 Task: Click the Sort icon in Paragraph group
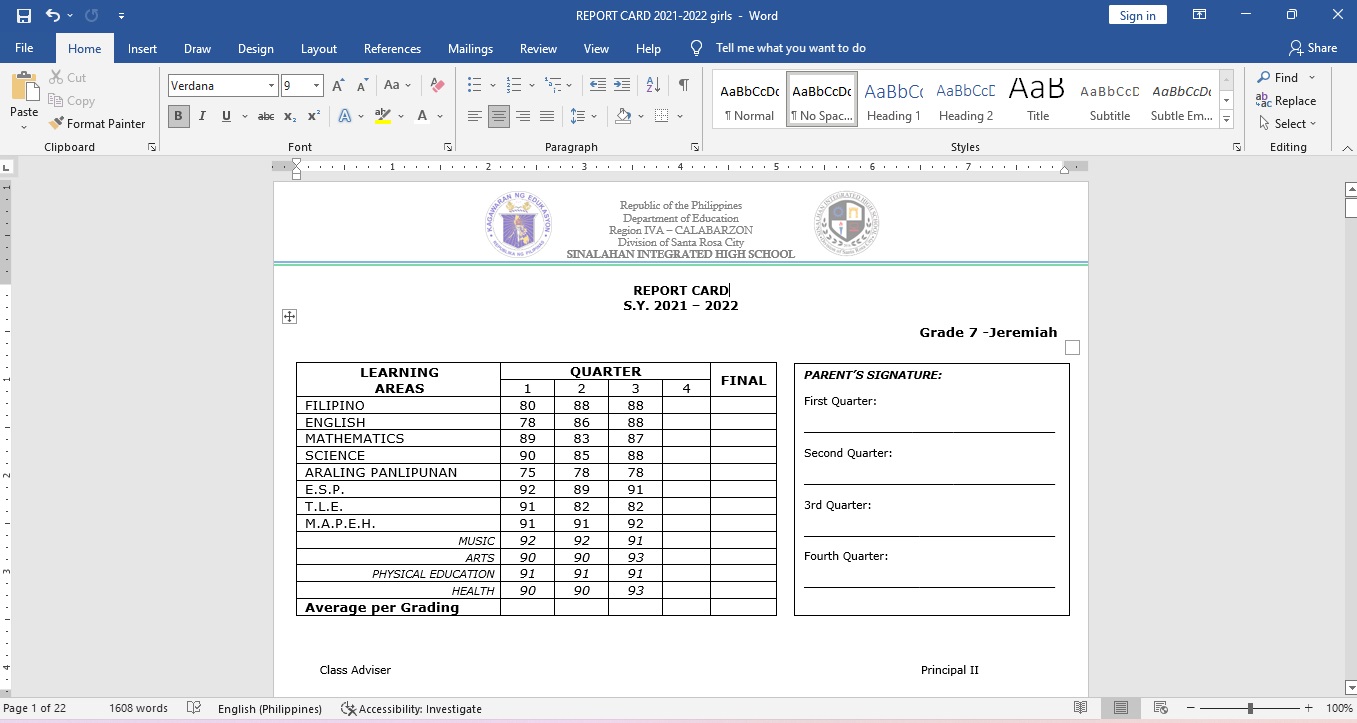(x=653, y=85)
